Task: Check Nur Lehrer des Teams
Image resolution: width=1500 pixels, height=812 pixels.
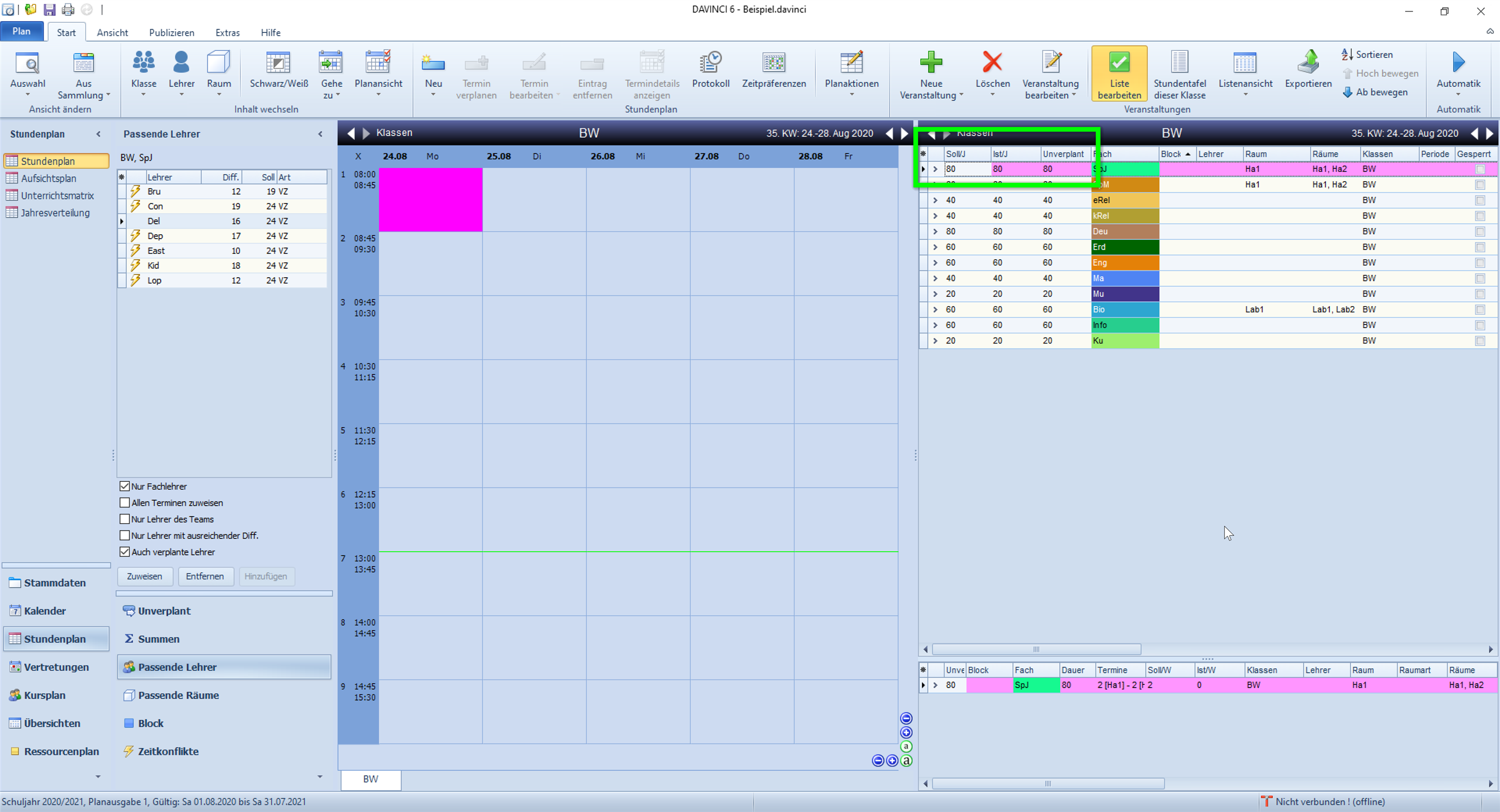Action: point(124,519)
